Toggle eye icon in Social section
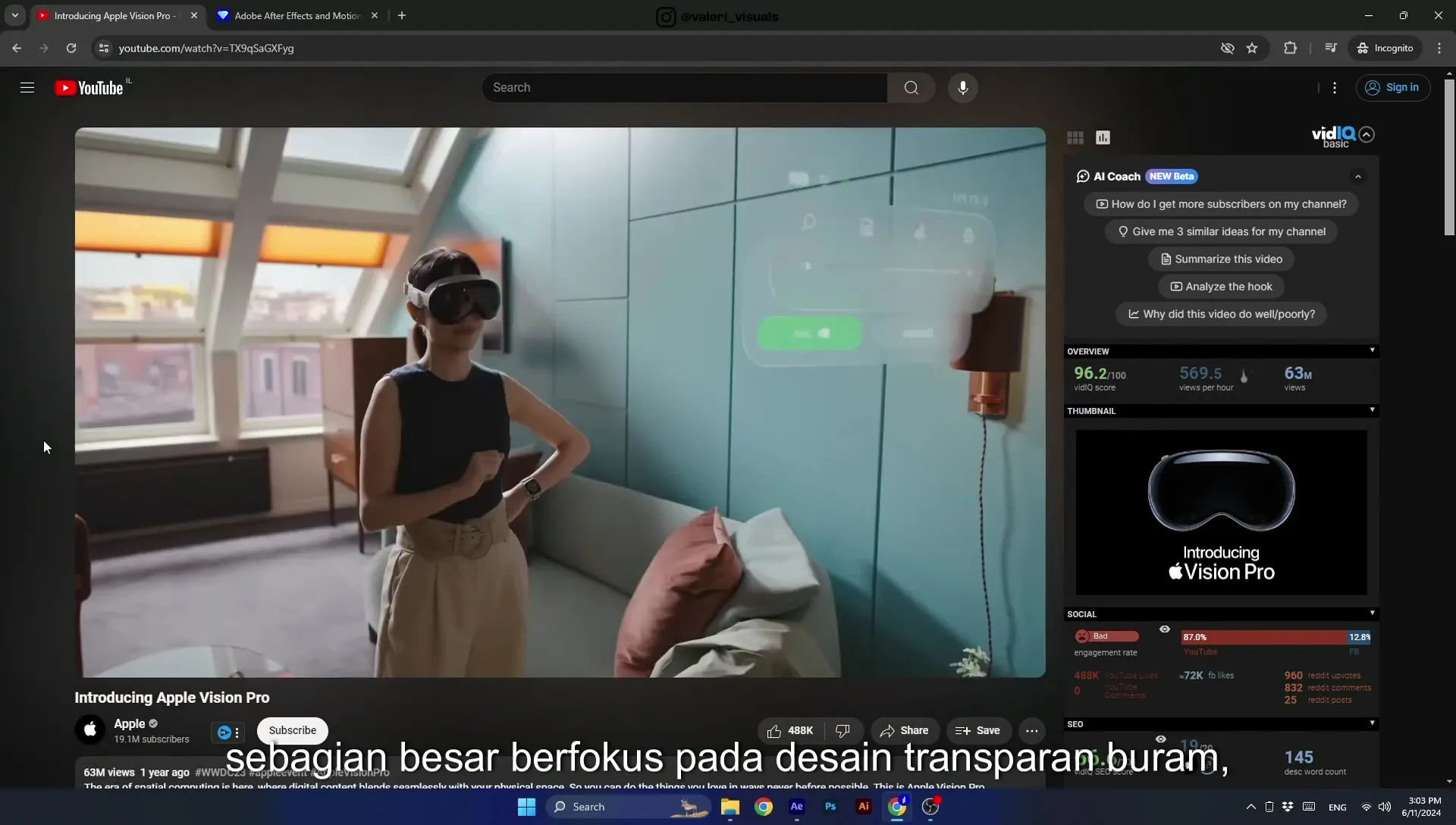This screenshot has width=1456, height=825. click(x=1165, y=629)
